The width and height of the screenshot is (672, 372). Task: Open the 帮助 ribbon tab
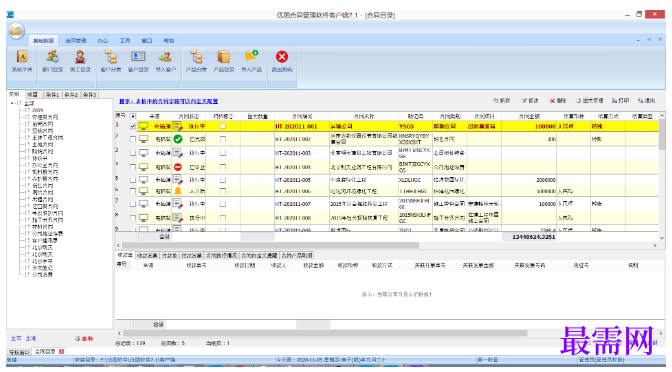tap(169, 41)
